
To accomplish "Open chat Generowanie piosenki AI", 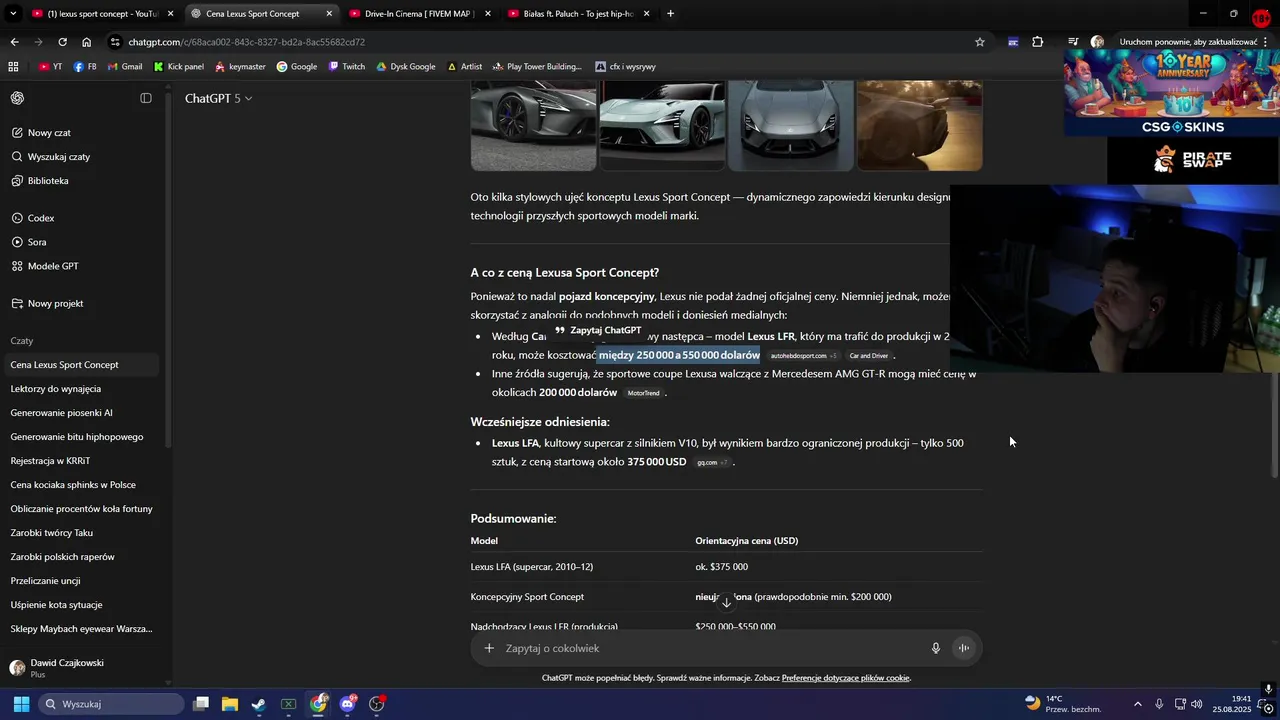I will 82,413.
